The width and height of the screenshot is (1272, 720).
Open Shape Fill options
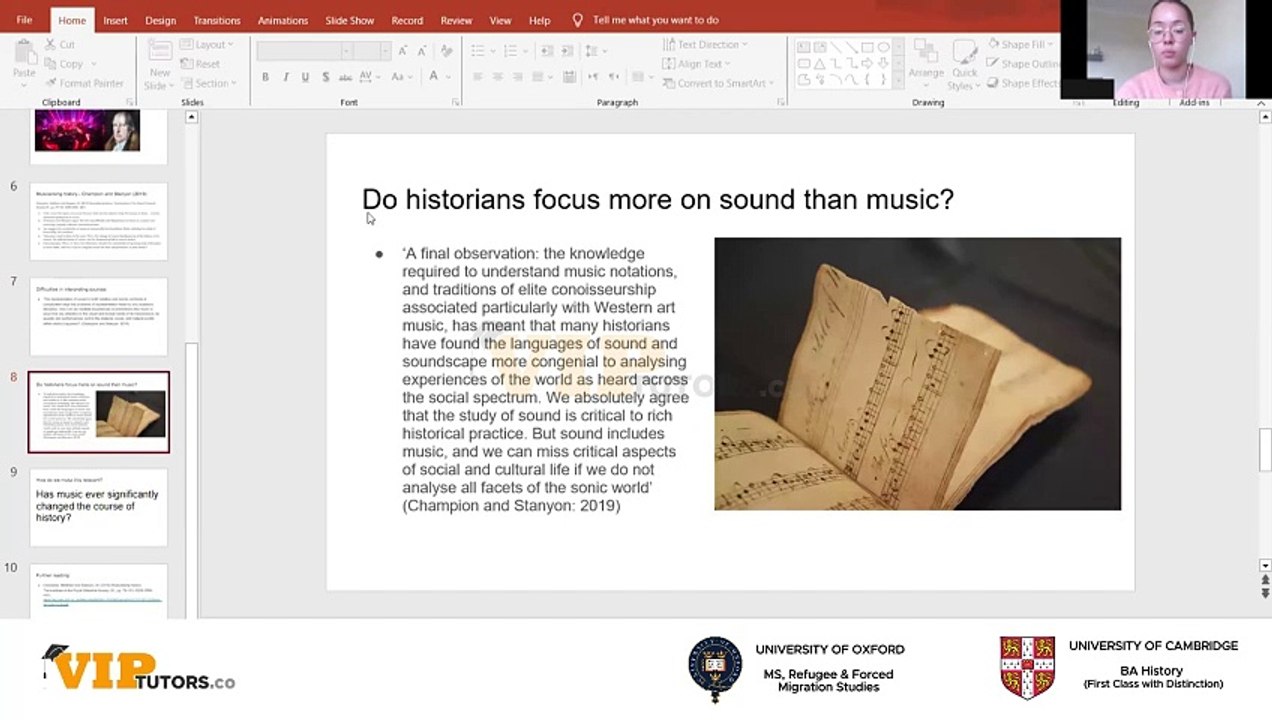[1020, 45]
